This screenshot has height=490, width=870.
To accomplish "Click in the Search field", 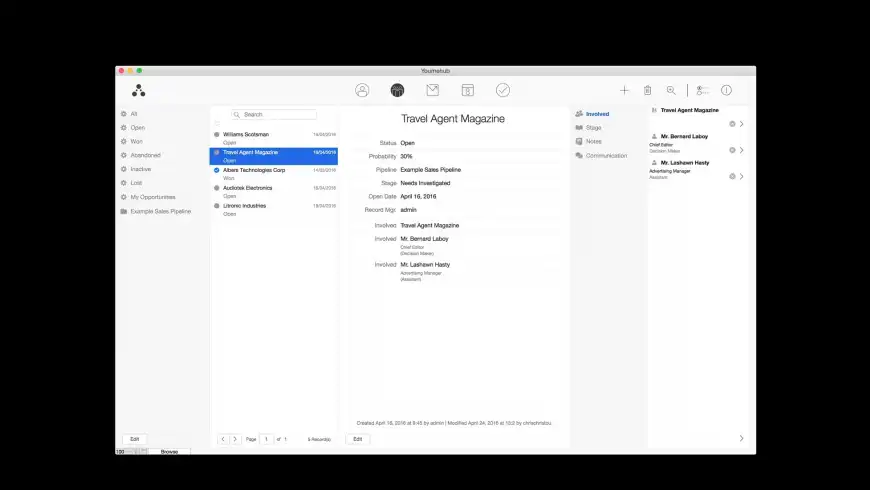I will pos(274,115).
